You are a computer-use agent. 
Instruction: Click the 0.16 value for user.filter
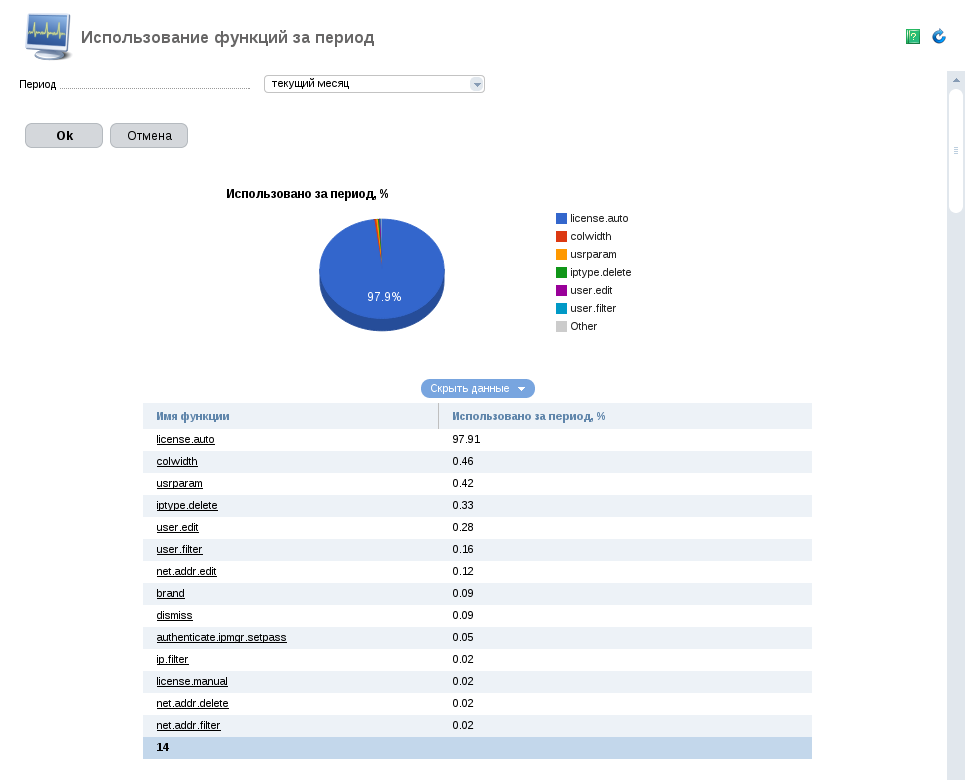pos(463,550)
